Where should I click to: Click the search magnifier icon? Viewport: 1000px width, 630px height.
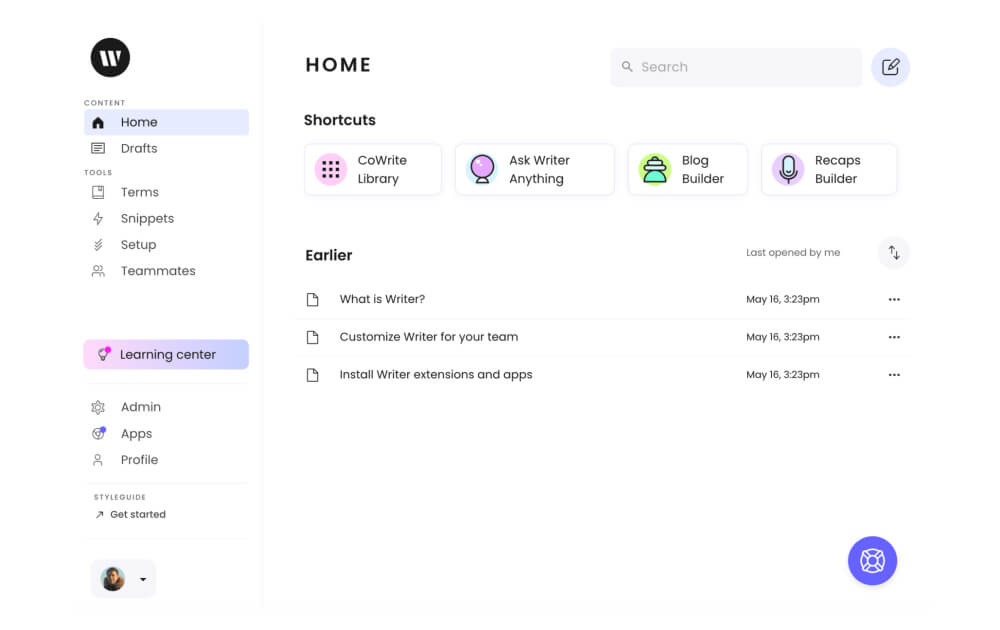(627, 66)
